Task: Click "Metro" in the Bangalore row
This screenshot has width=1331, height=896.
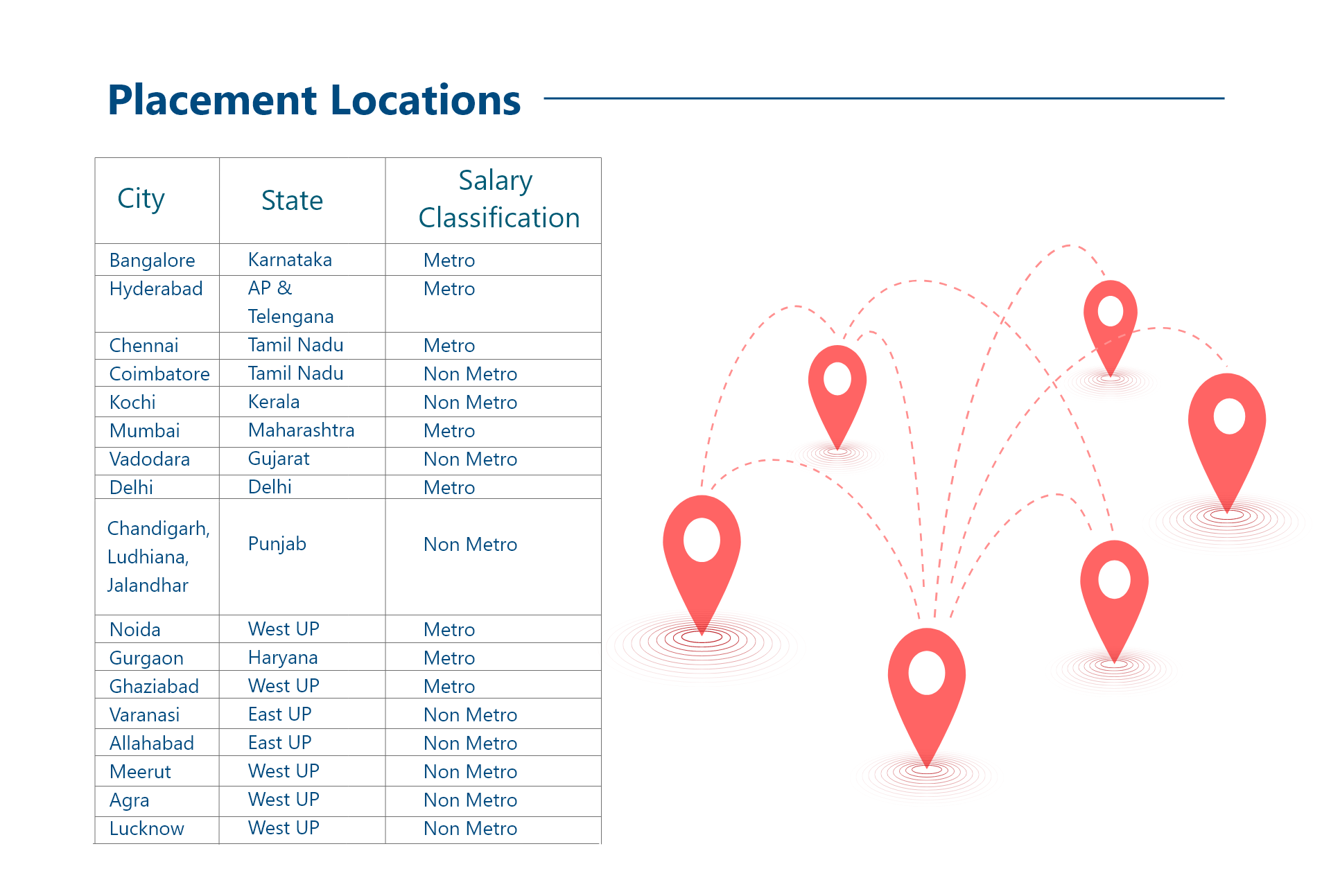Action: click(x=449, y=261)
